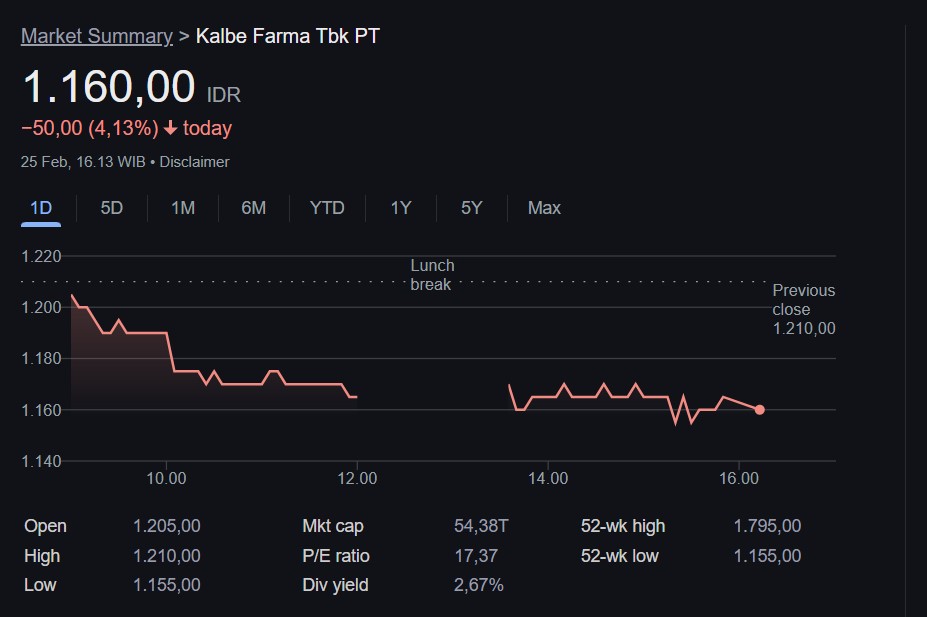Show the YTD chart range
Viewport: 927px width, 617px height.
click(x=327, y=208)
